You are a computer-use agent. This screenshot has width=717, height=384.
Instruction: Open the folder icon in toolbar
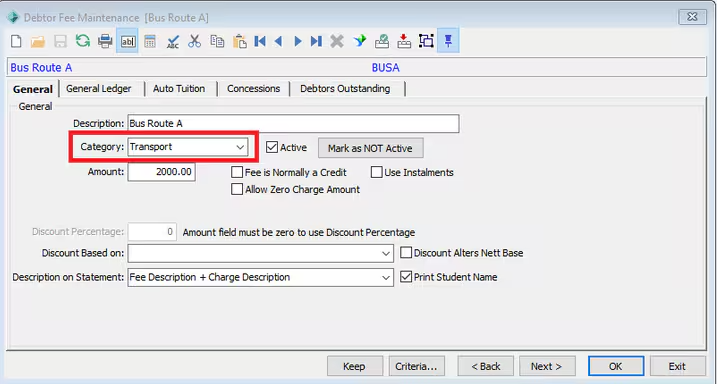(38, 42)
